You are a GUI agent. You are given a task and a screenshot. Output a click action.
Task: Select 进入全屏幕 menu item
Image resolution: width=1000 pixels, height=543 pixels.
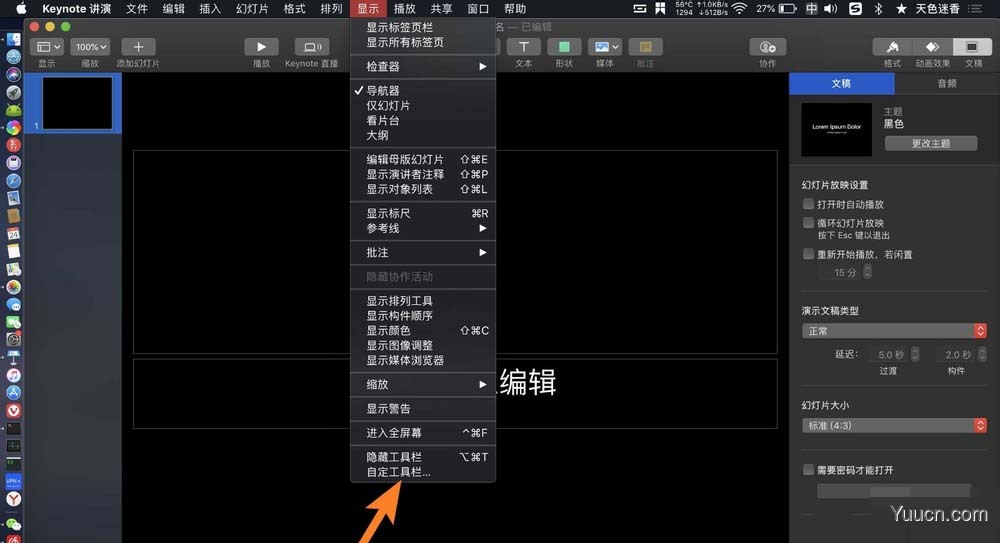(x=423, y=433)
